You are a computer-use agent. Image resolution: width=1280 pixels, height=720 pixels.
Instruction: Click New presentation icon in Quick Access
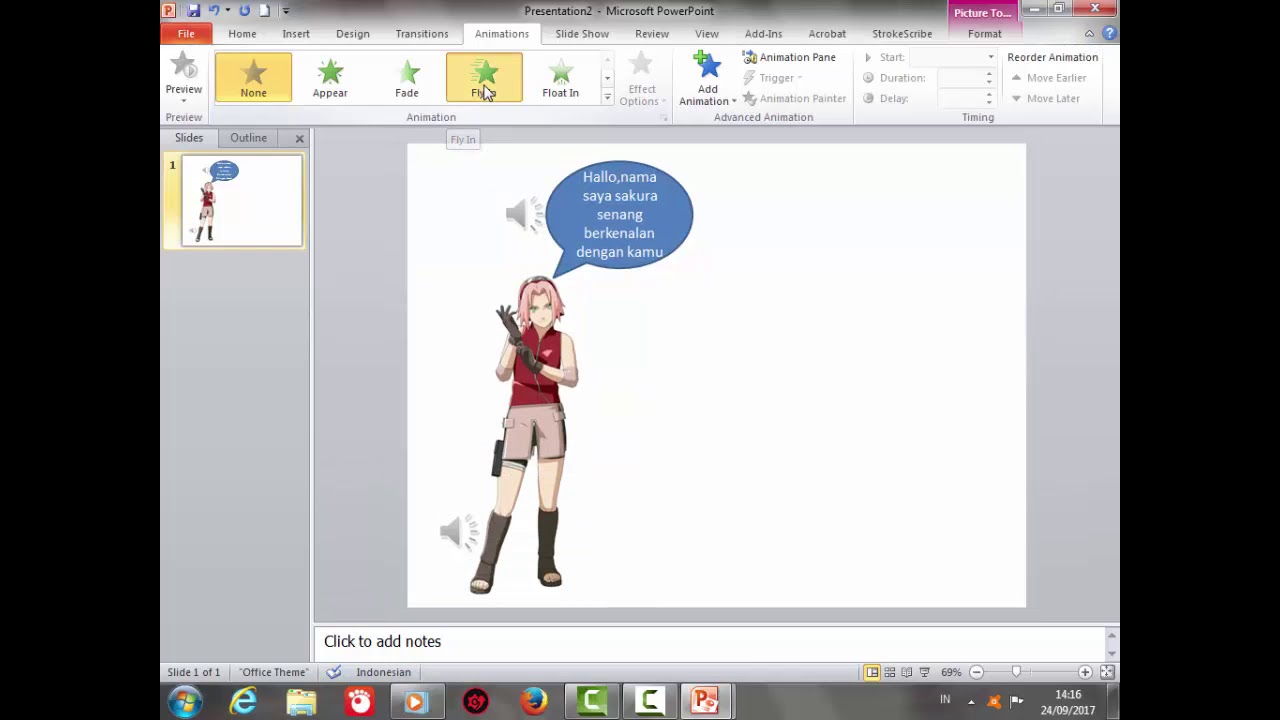coord(265,11)
